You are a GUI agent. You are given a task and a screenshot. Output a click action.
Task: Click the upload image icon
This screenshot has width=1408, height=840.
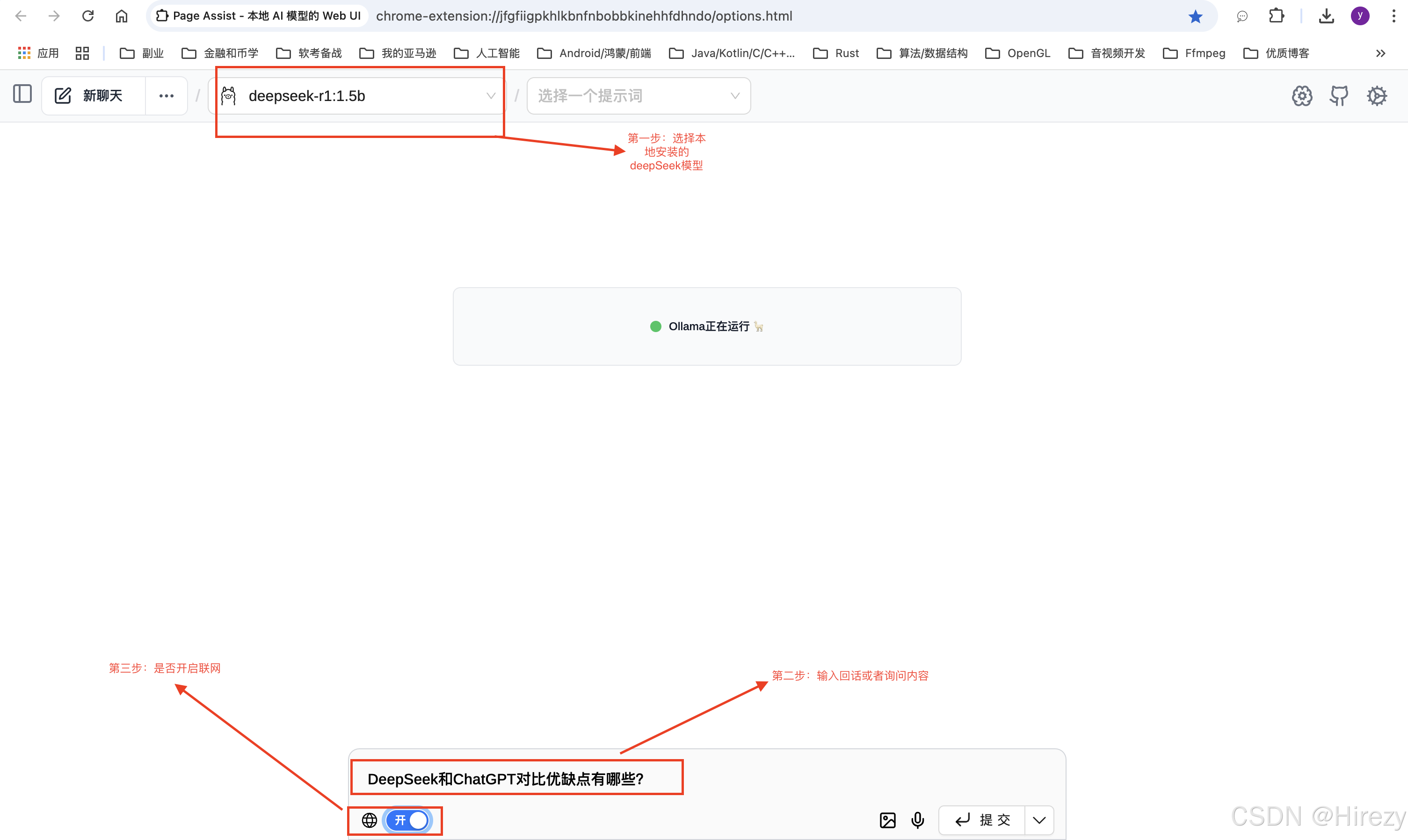tap(887, 820)
